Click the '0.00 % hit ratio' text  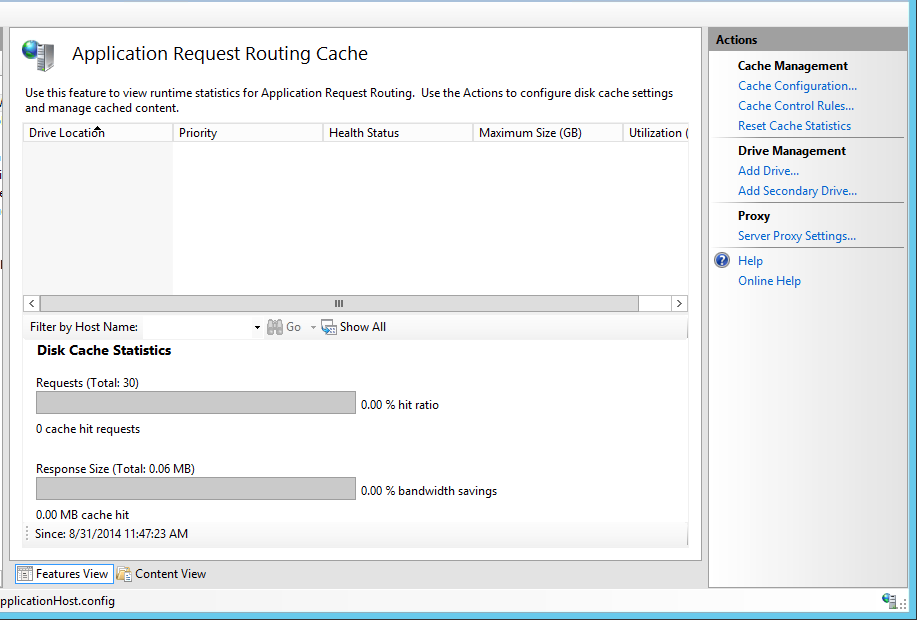pyautogui.click(x=400, y=405)
